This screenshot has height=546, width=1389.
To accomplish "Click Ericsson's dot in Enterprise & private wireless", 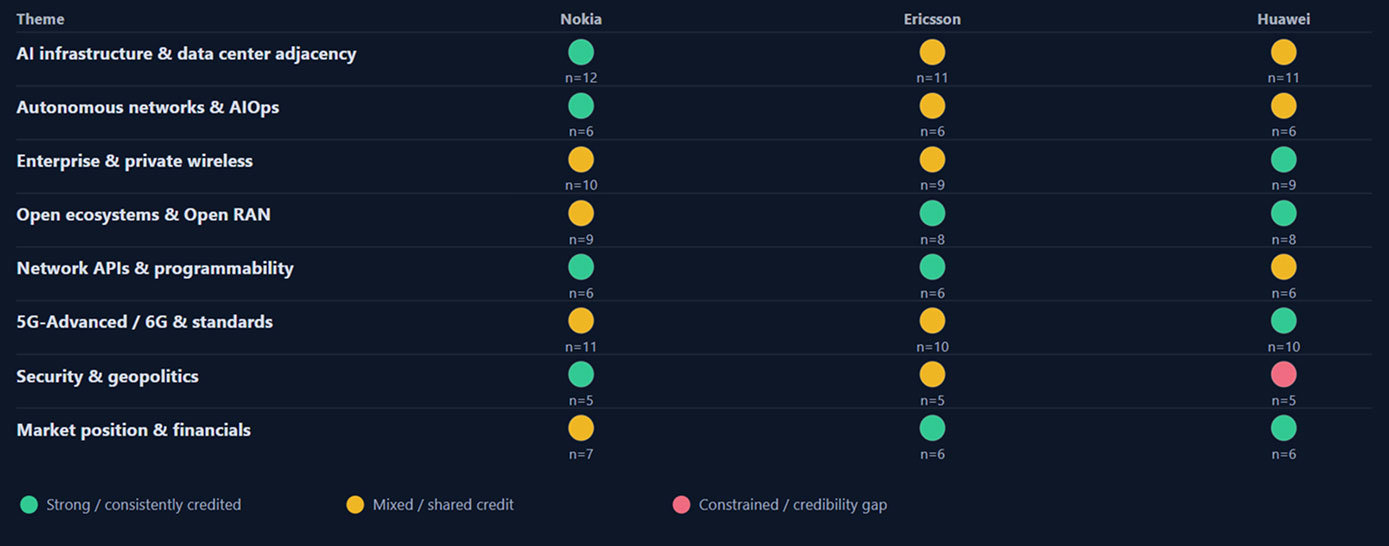I will [932, 159].
